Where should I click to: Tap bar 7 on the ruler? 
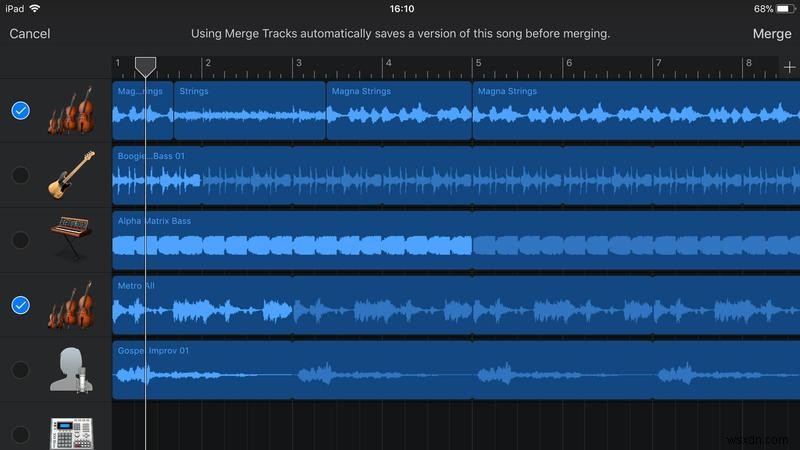pyautogui.click(x=659, y=63)
